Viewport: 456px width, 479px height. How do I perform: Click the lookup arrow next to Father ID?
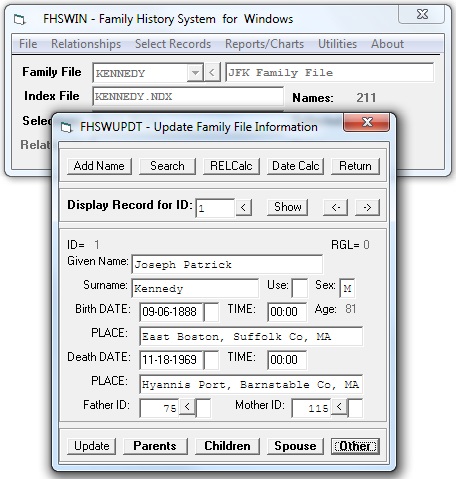(187, 407)
